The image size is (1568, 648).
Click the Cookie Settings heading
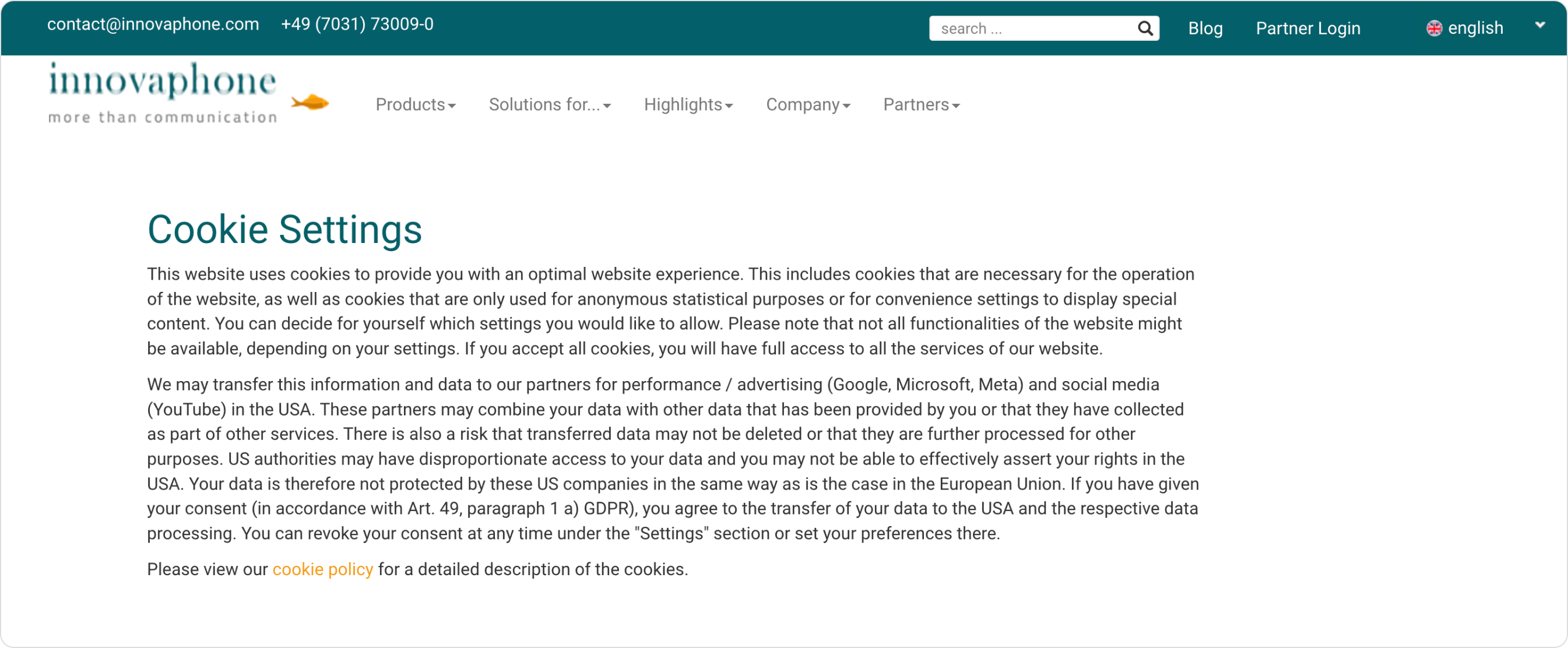pos(284,230)
